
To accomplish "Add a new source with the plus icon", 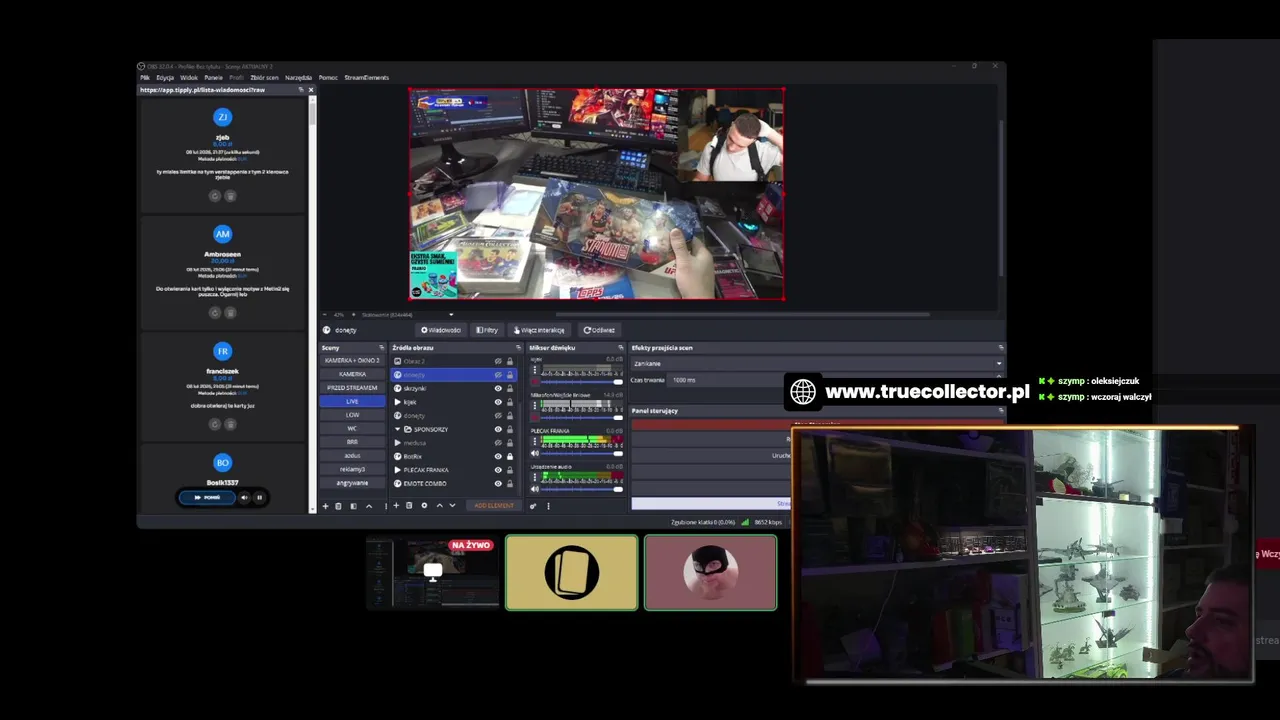I will 396,505.
